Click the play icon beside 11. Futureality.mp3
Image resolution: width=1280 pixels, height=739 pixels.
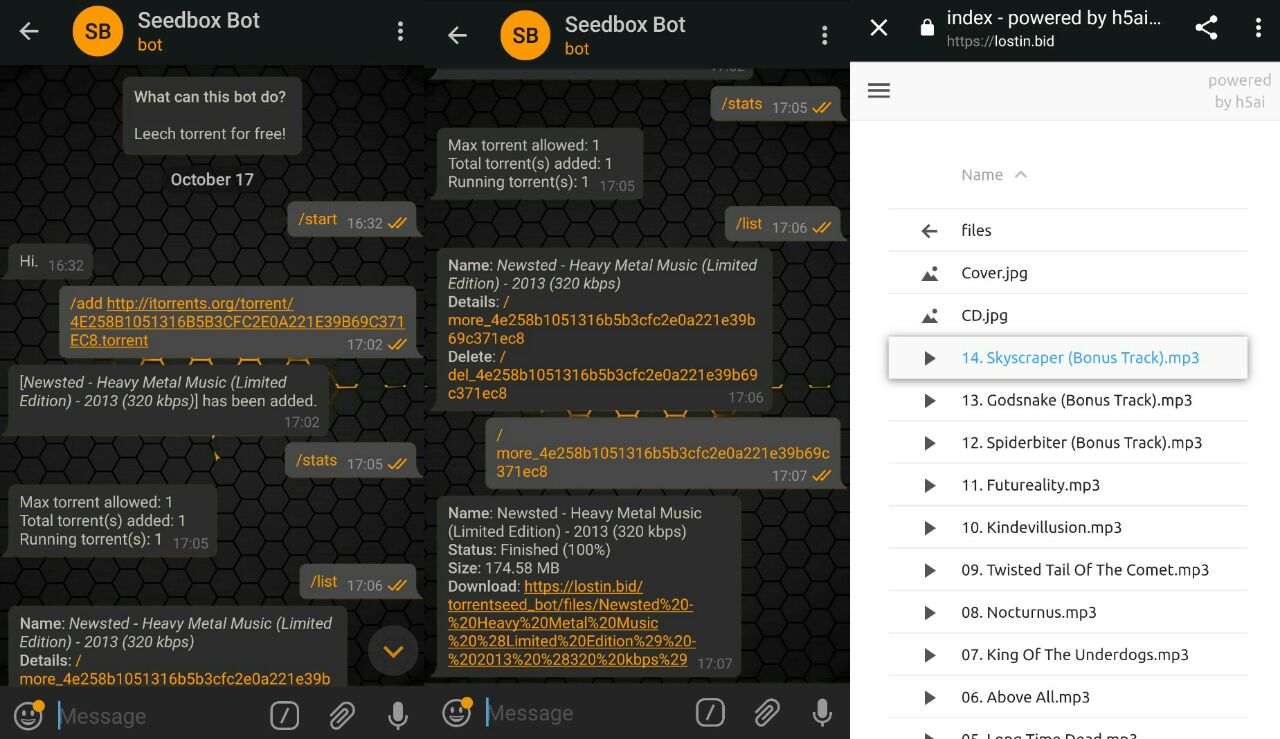pyautogui.click(x=929, y=485)
